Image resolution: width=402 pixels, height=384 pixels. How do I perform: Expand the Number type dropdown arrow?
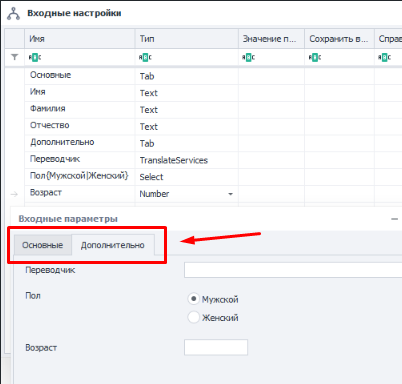230,194
